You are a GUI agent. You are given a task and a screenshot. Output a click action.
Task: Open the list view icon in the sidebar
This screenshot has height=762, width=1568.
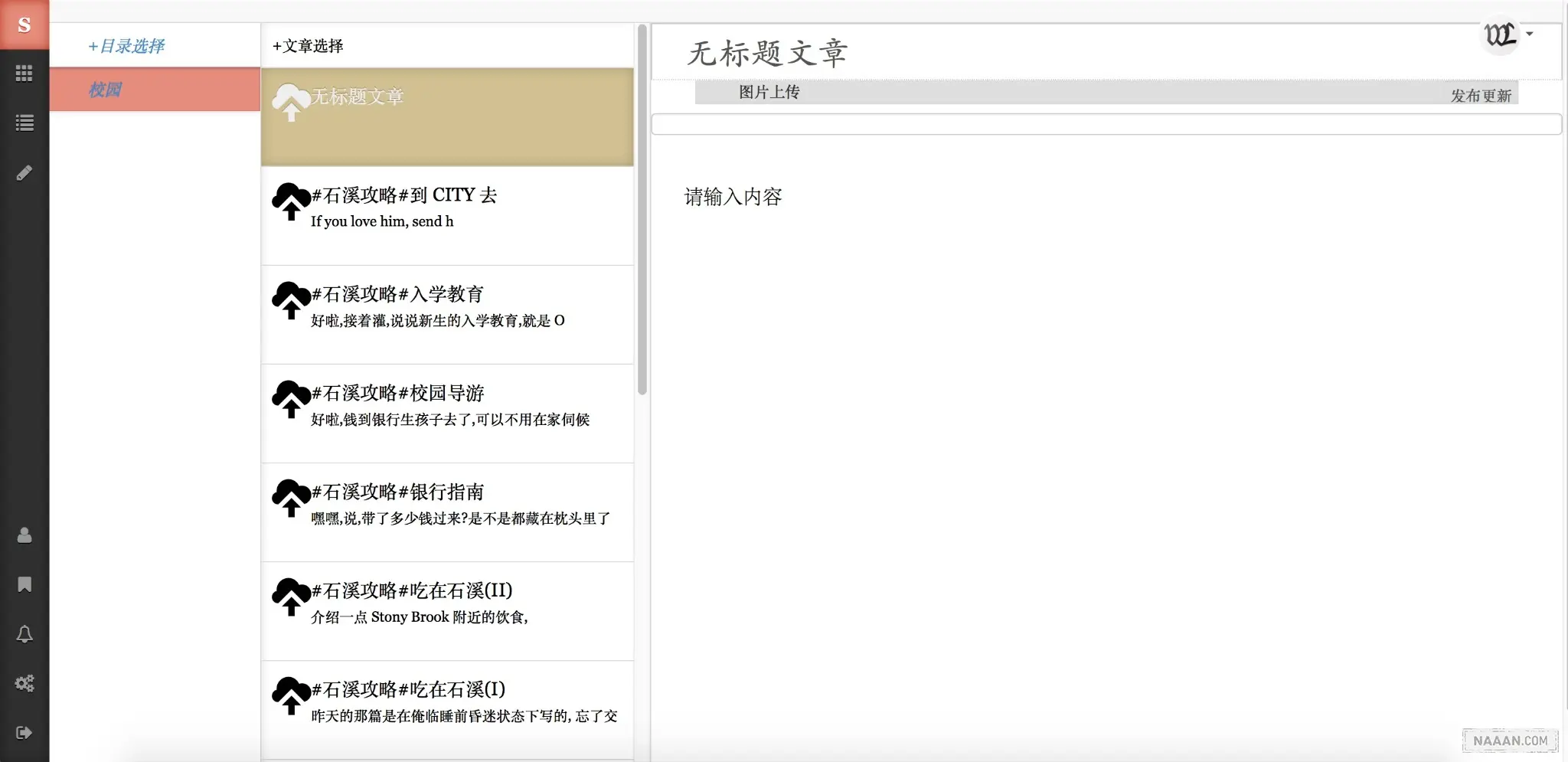coord(24,123)
